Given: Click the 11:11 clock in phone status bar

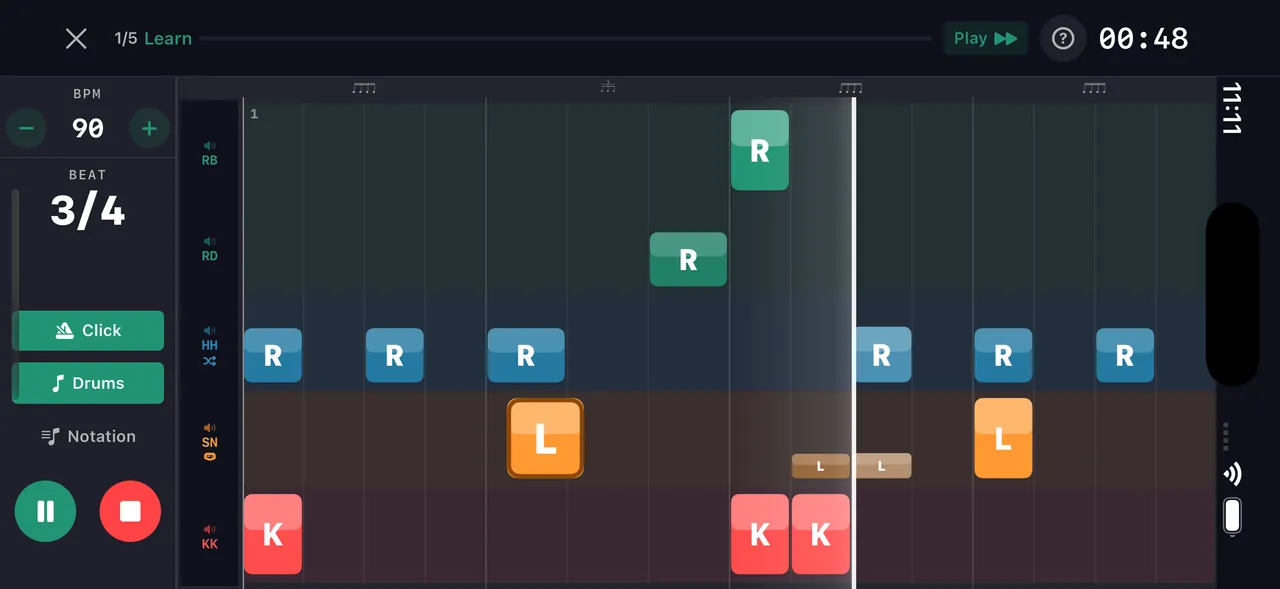Looking at the screenshot, I should pos(1232,108).
